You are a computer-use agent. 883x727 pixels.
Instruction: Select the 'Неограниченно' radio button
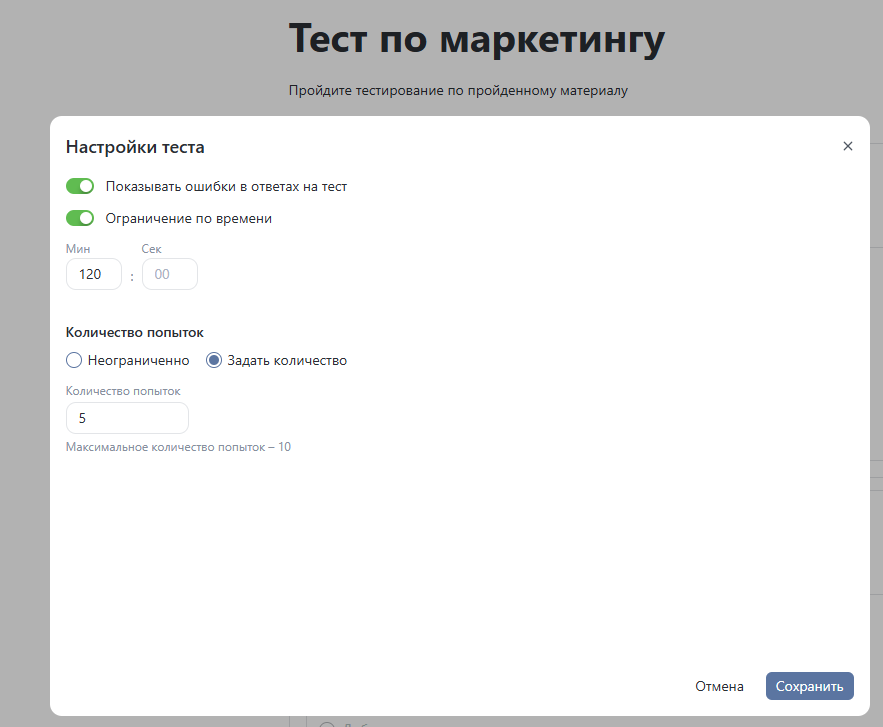[73, 359]
